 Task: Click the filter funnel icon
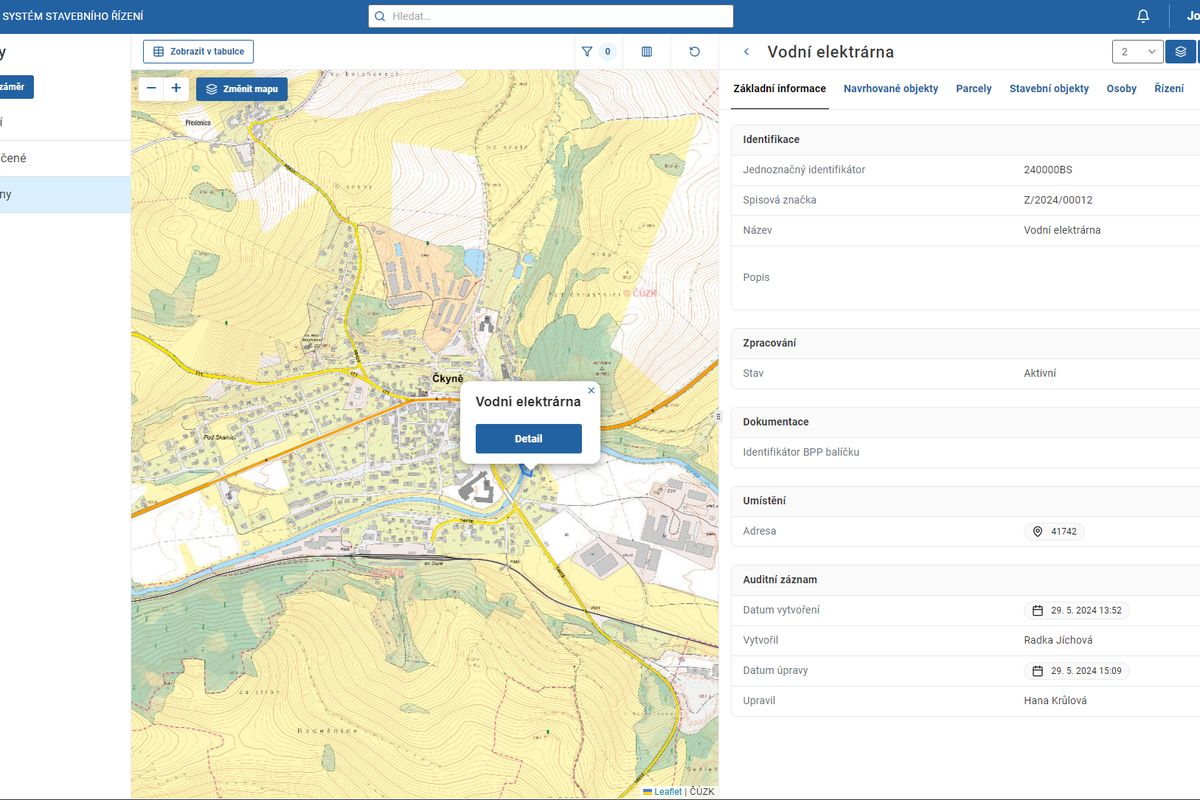coord(587,52)
